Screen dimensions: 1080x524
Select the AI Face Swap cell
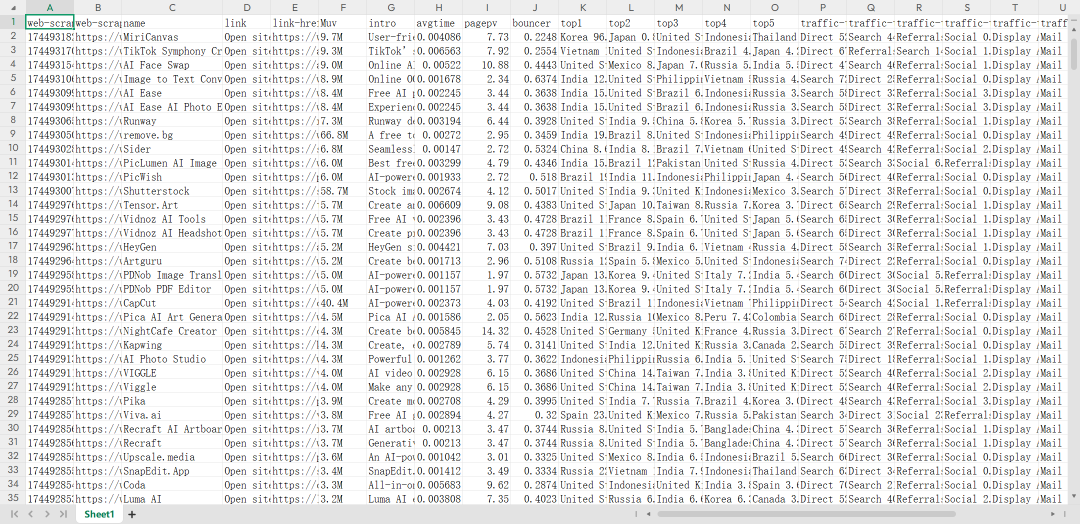pyautogui.click(x=172, y=65)
